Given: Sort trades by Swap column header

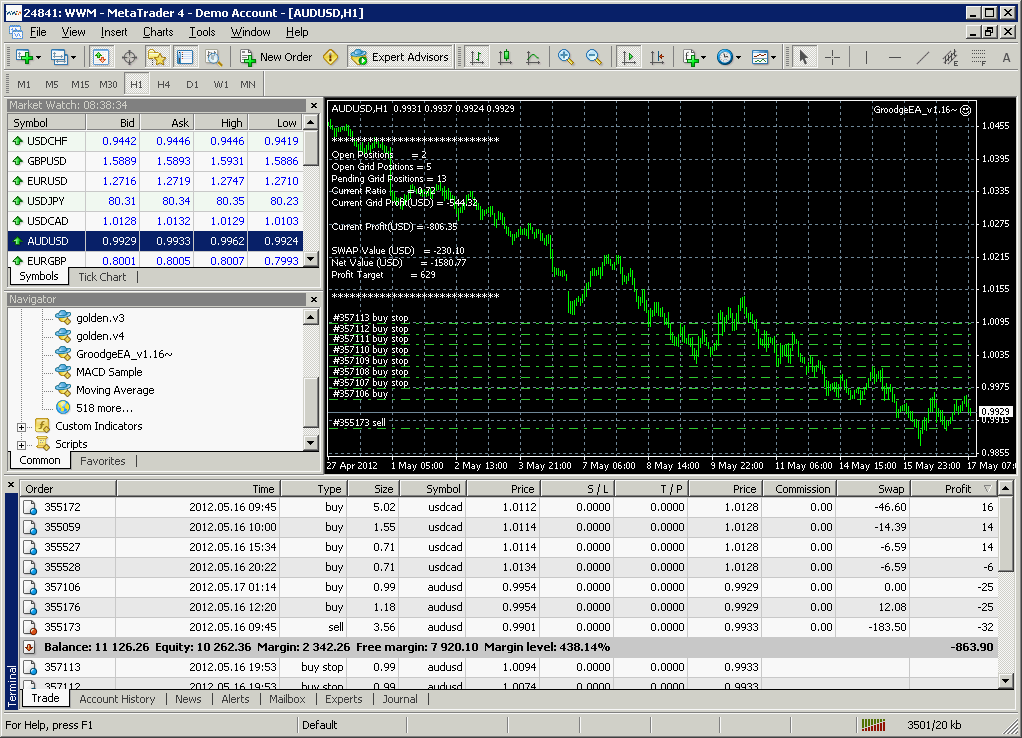Looking at the screenshot, I should (873, 489).
